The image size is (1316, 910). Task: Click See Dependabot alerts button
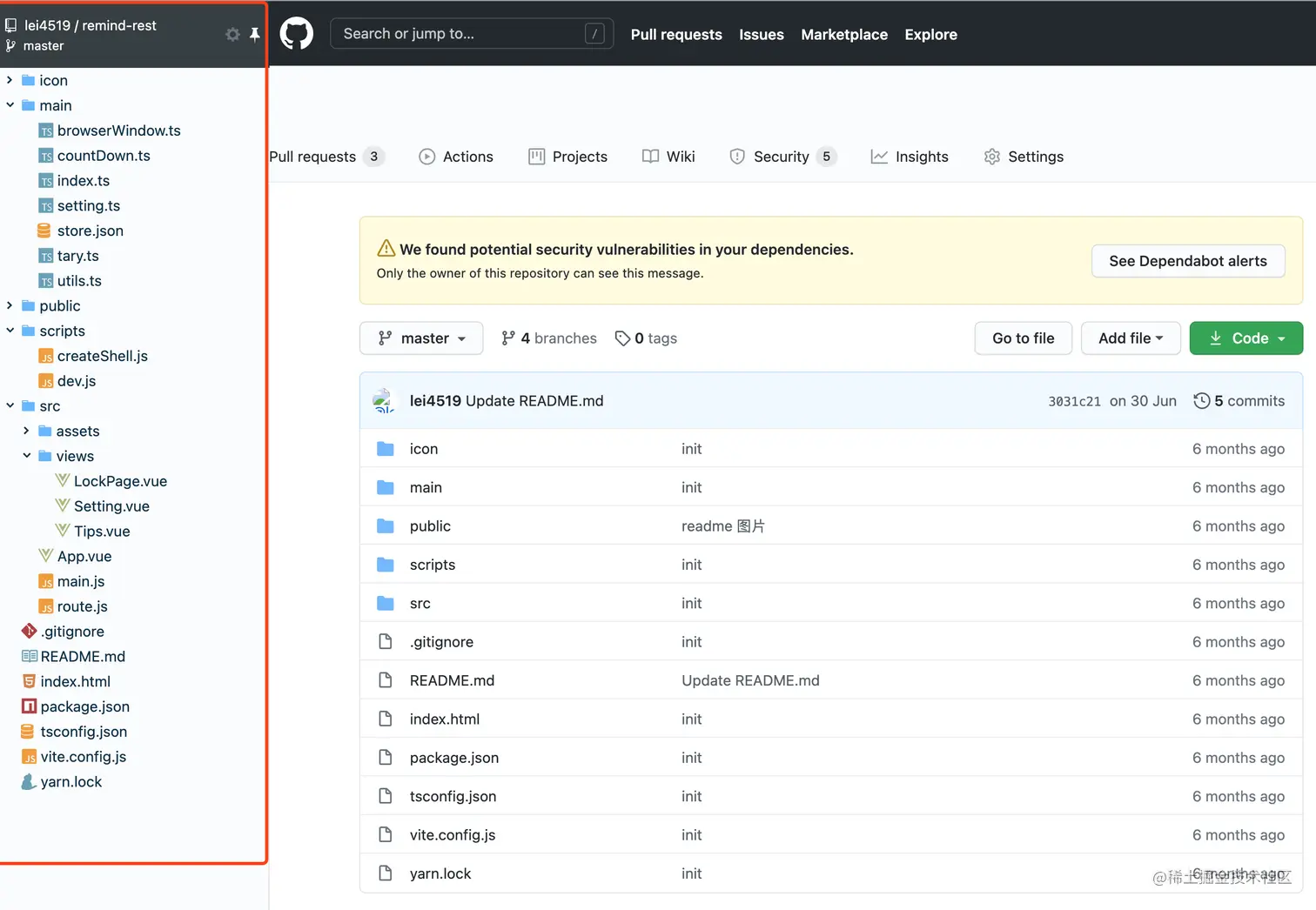click(1188, 261)
